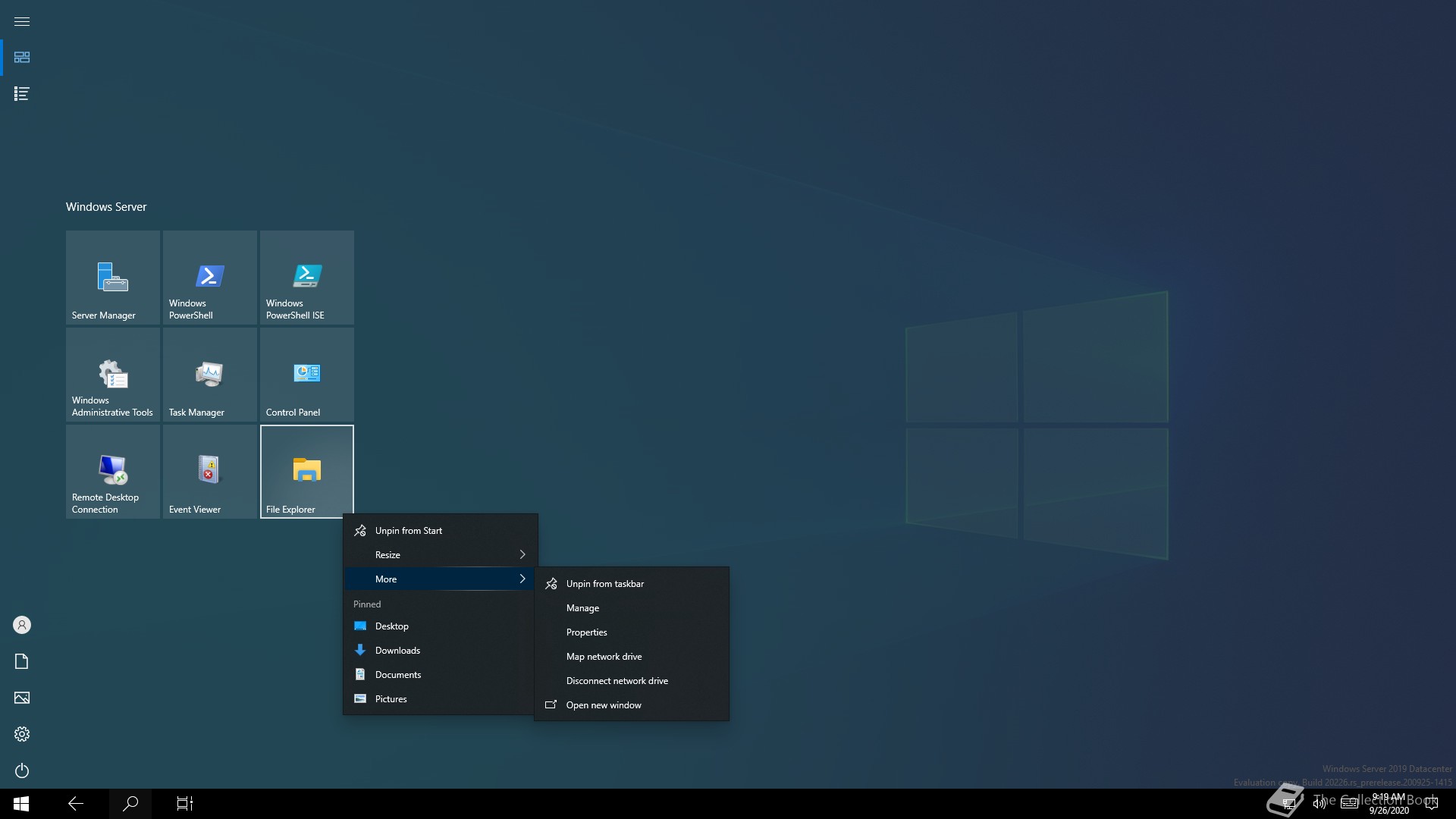Launch the Task Manager tile
The image size is (1456, 819).
[209, 375]
